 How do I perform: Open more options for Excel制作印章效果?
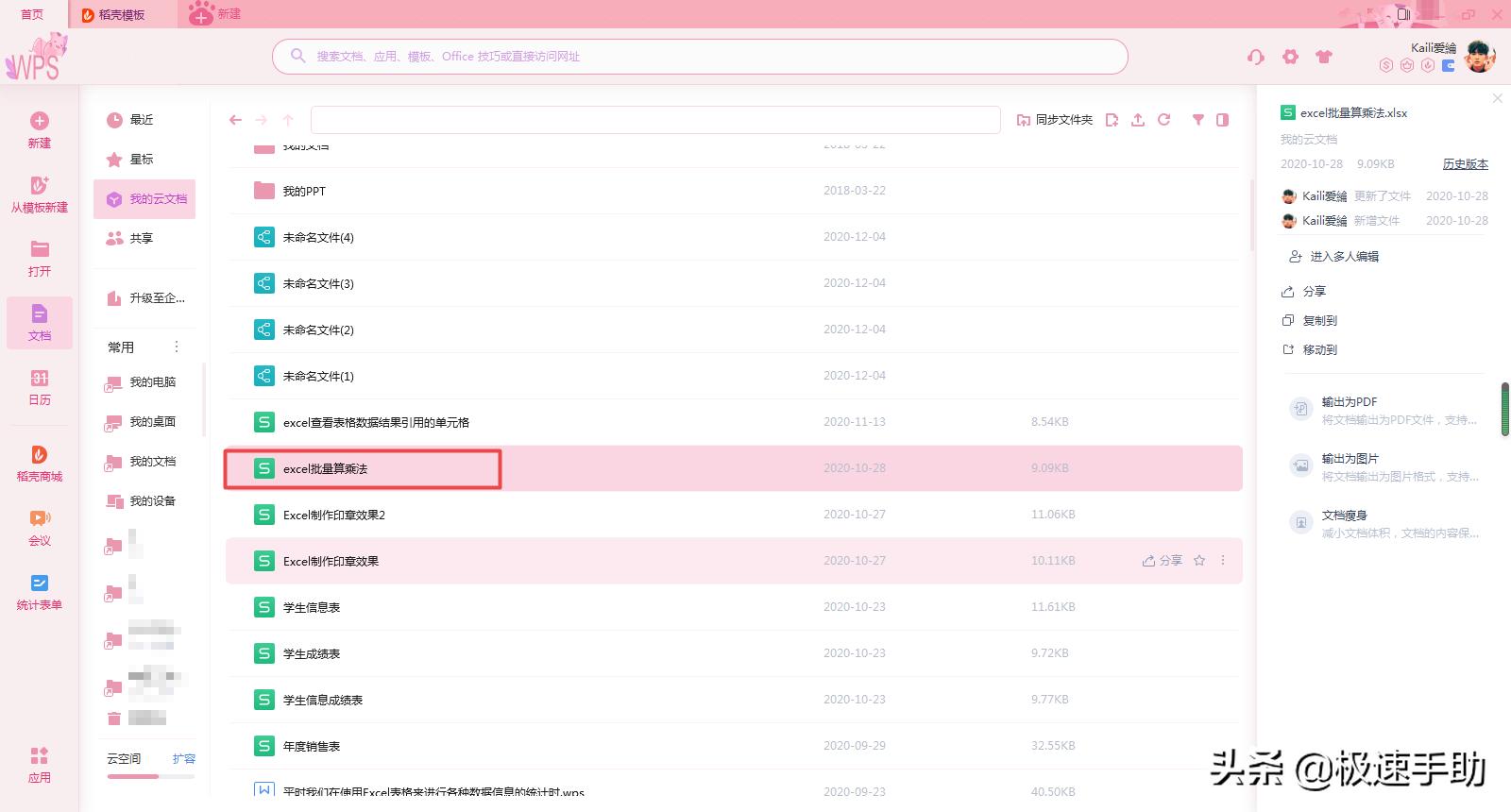tap(1223, 561)
